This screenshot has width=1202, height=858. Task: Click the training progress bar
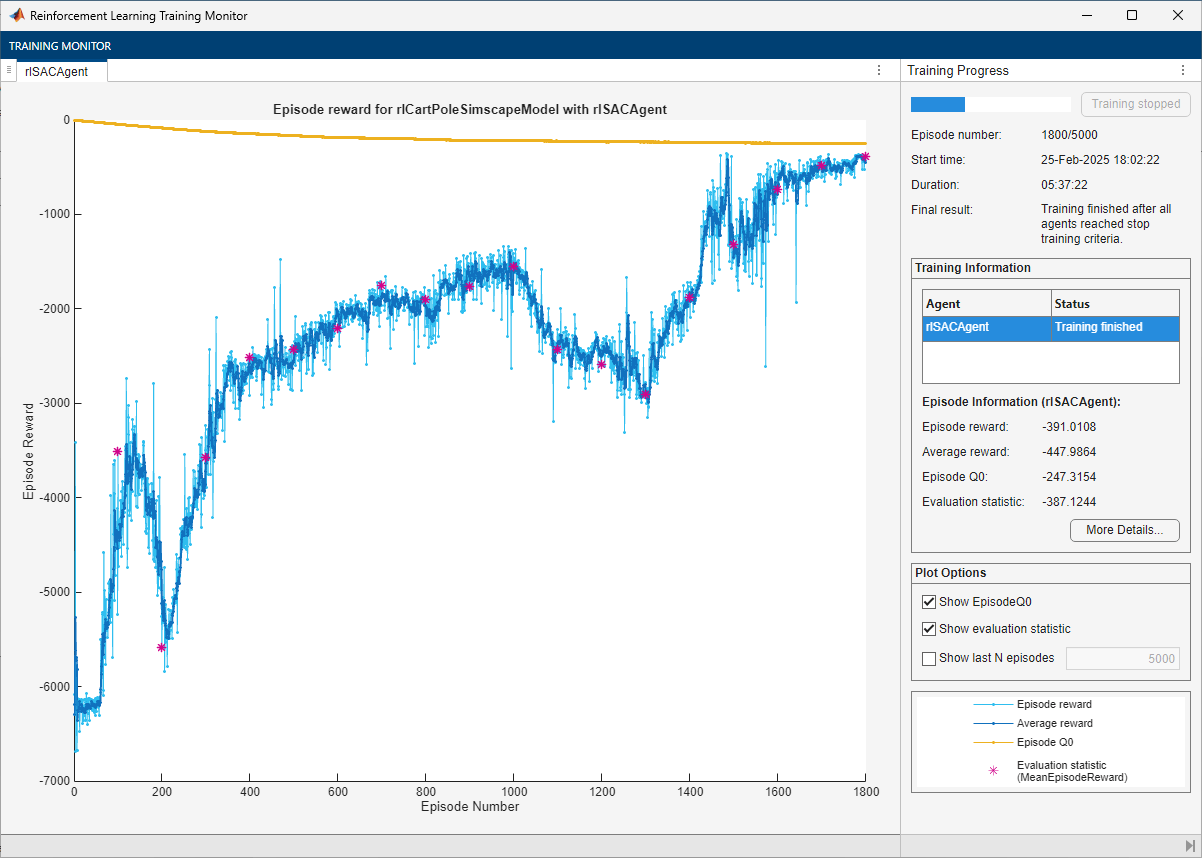point(990,104)
